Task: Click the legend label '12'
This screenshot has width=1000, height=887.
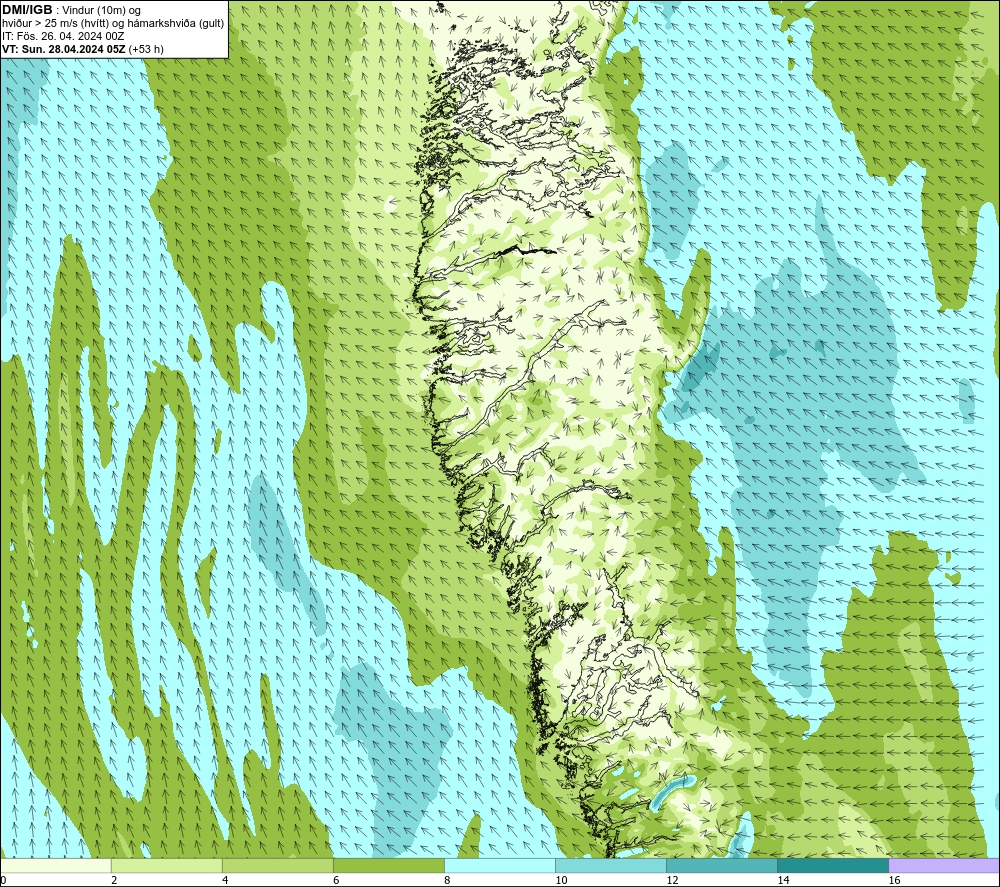Action: 672,881
